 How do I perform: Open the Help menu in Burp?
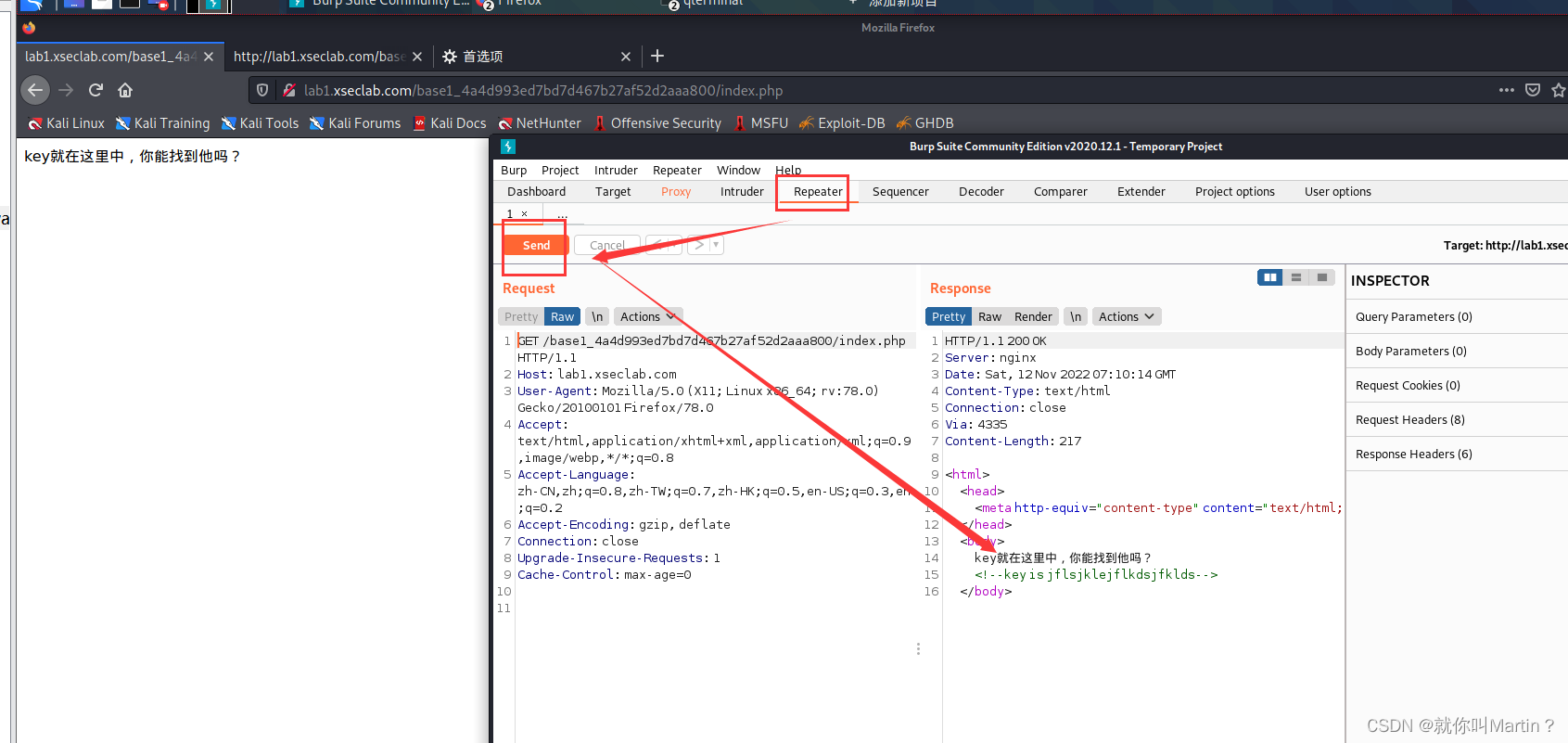click(788, 170)
